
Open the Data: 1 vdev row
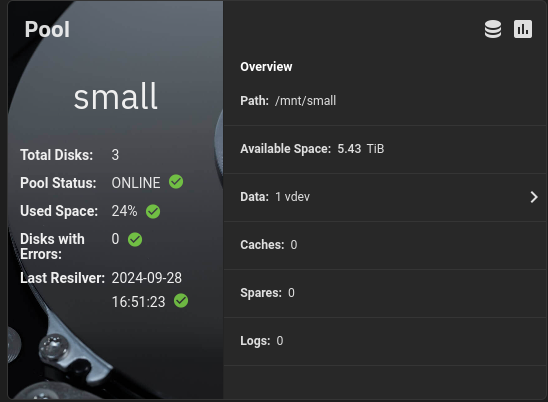(385, 197)
